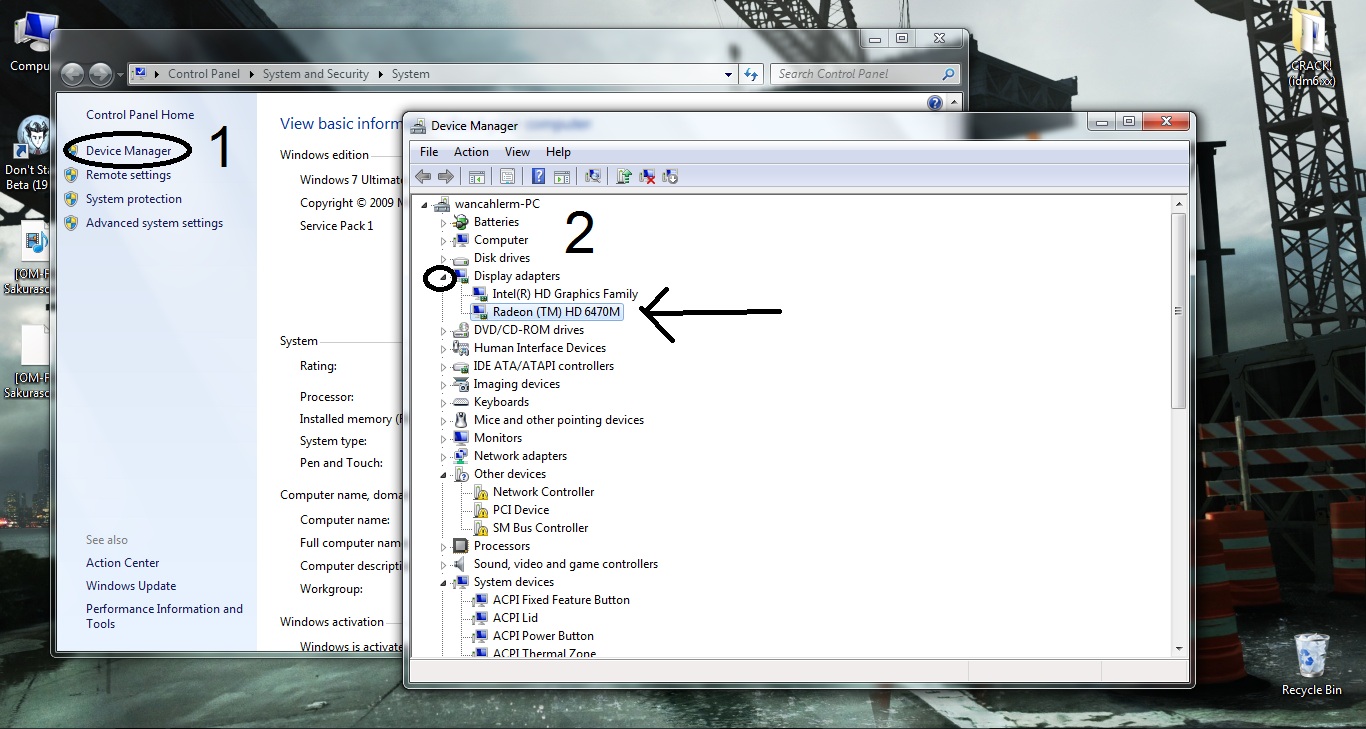Collapse the Other devices category
Viewport: 1366px width, 729px height.
[443, 474]
